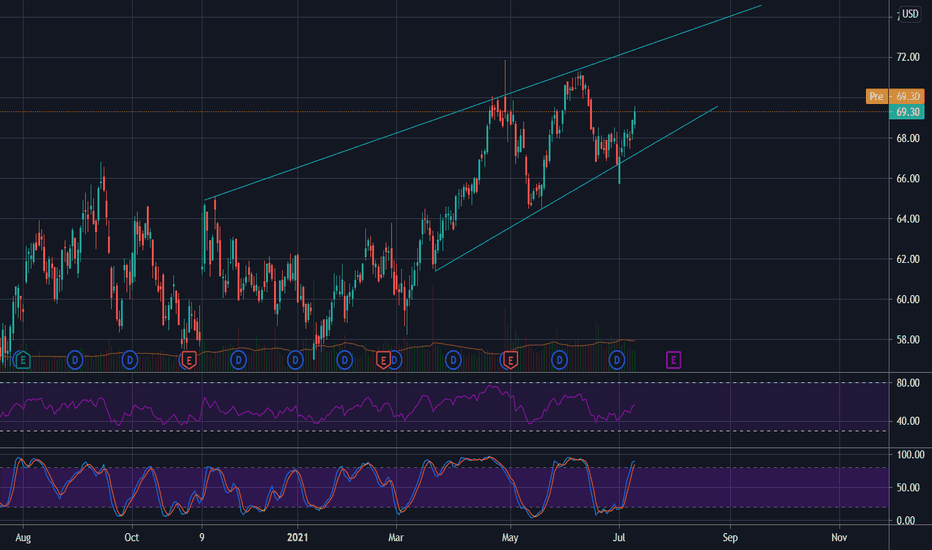Click the Stochastic 0.00 scale label
The width and height of the screenshot is (932, 550).
click(x=905, y=521)
